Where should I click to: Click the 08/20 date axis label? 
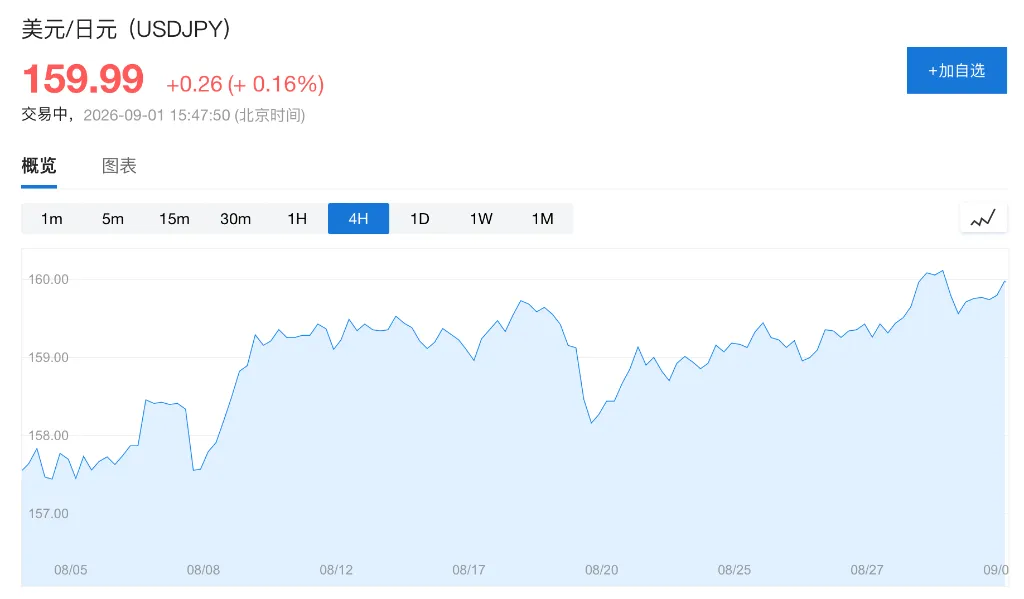click(x=601, y=570)
